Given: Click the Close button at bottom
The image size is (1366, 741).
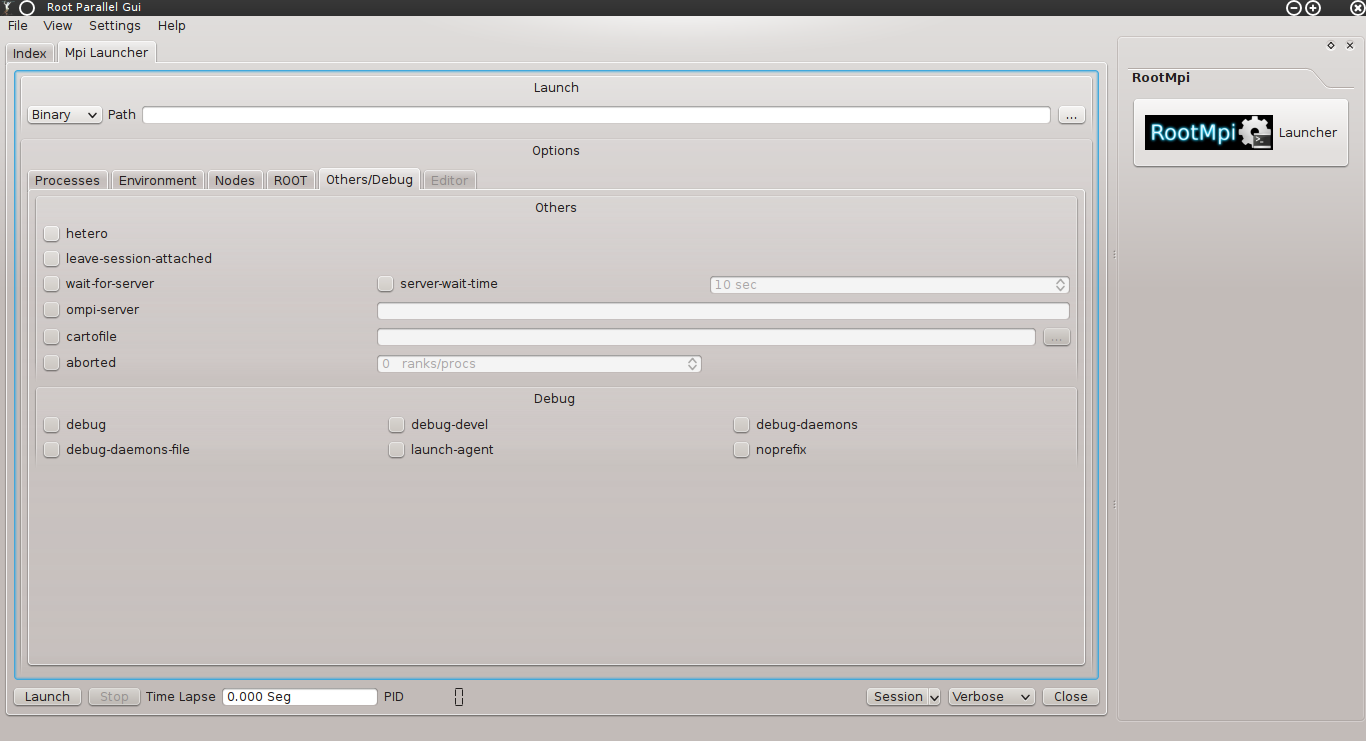Looking at the screenshot, I should click(x=1070, y=697).
